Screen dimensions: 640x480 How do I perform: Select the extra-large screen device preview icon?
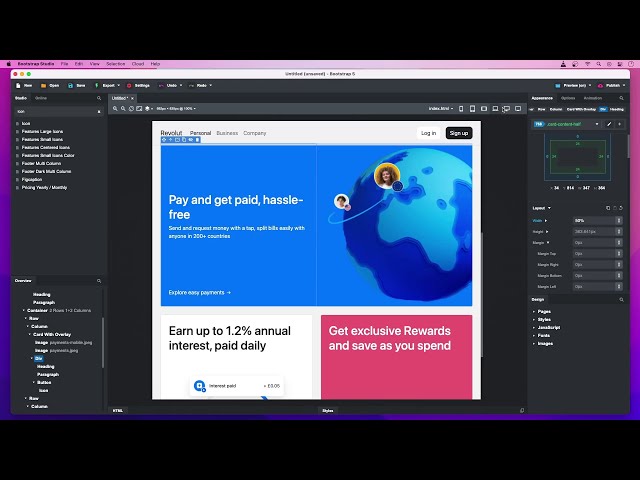(x=518, y=109)
